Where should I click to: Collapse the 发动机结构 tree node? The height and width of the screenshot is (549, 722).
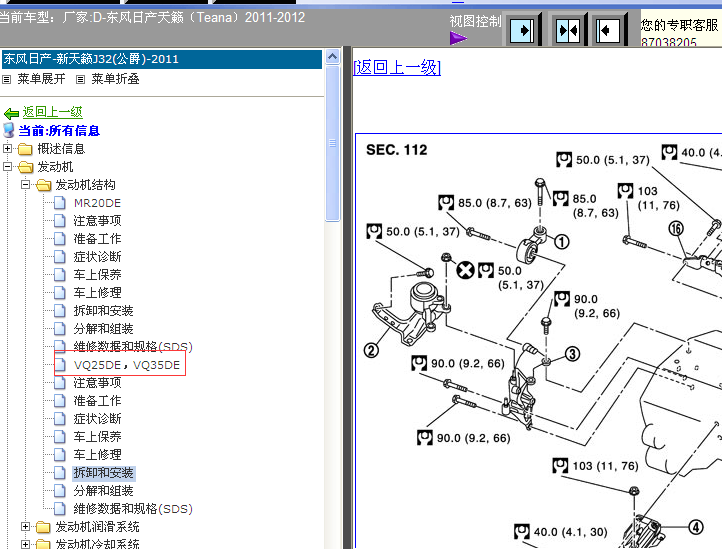pos(25,185)
